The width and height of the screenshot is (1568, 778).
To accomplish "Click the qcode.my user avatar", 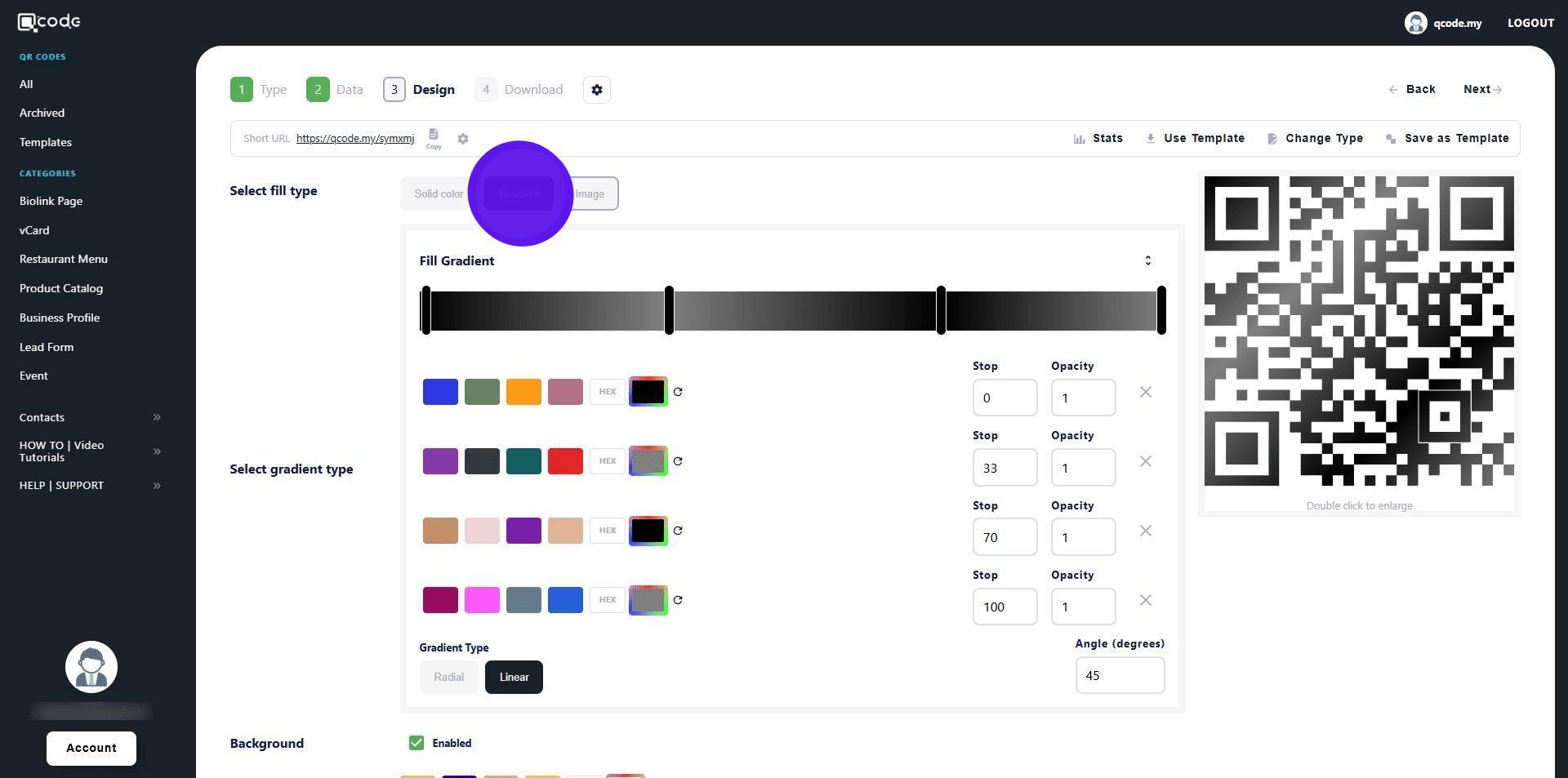I will click(x=1415, y=23).
